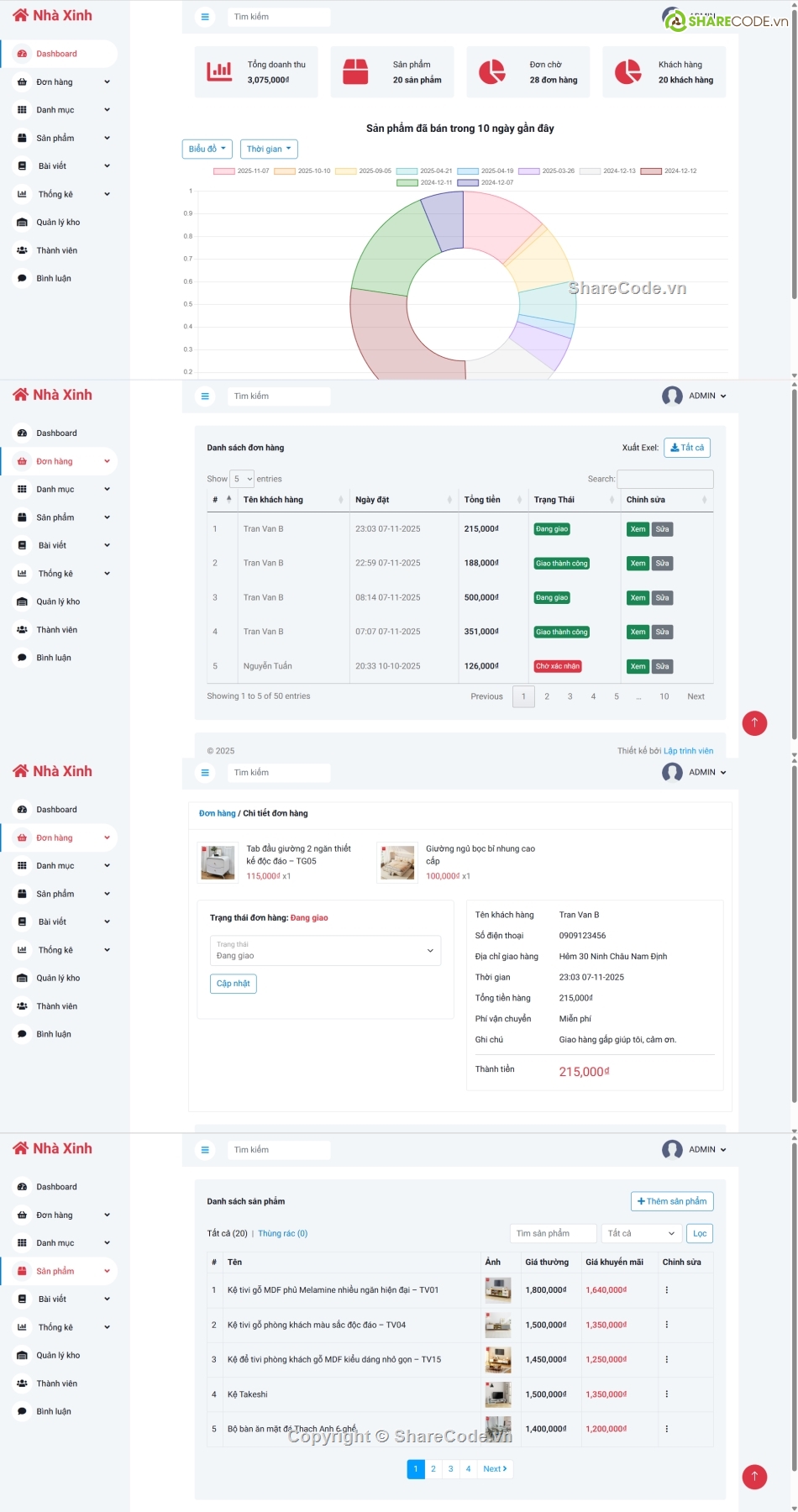Open the Biểu đồ chart type dropdown
Screen dimensions: 798x1512
coord(207,149)
